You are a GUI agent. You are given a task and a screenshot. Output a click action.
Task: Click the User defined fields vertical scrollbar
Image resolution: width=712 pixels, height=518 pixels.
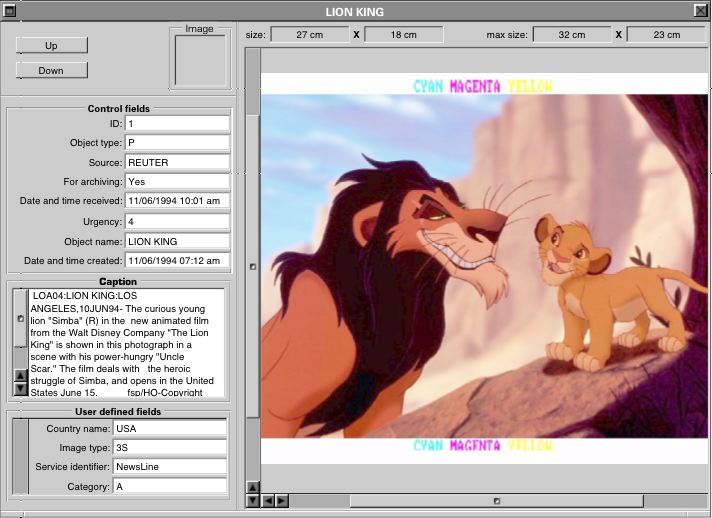click(x=20, y=457)
